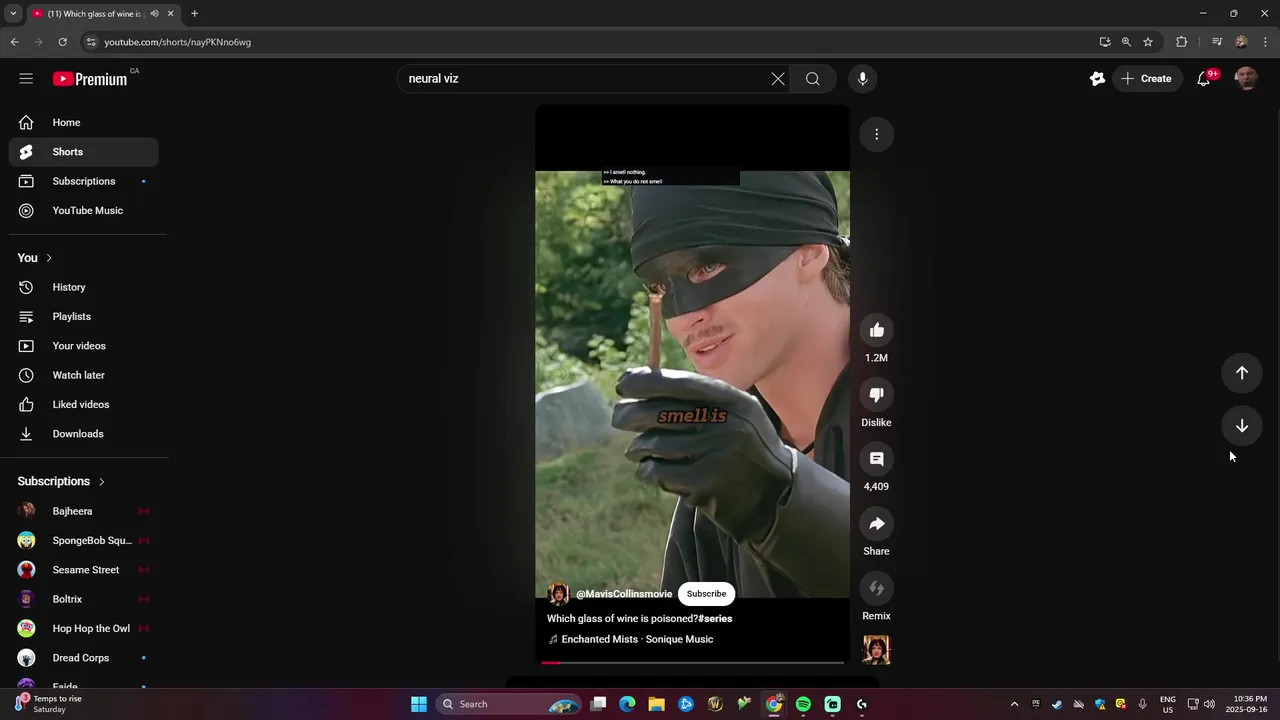Show hidden system tray icons chevron

[1014, 704]
